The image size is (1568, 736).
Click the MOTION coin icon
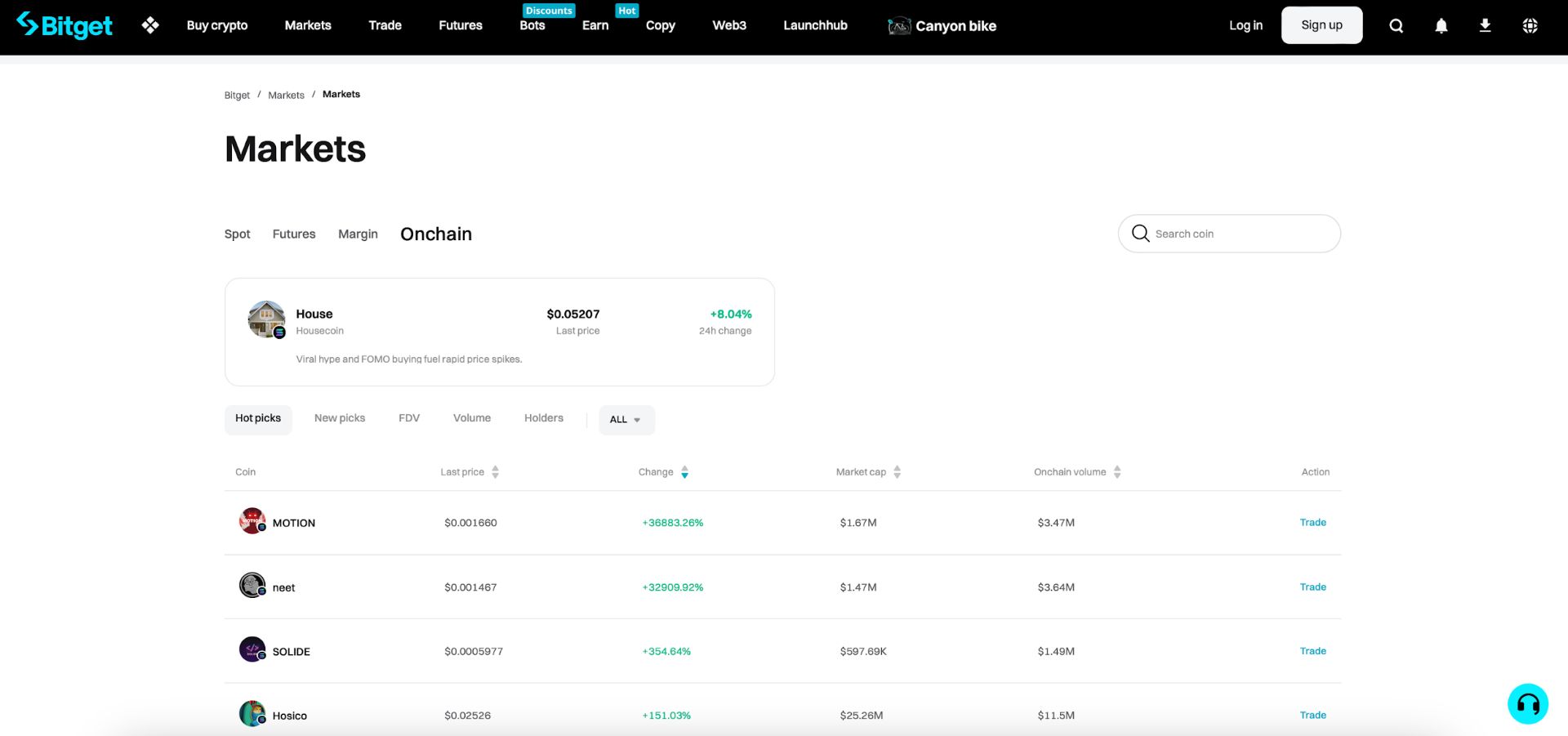click(252, 521)
